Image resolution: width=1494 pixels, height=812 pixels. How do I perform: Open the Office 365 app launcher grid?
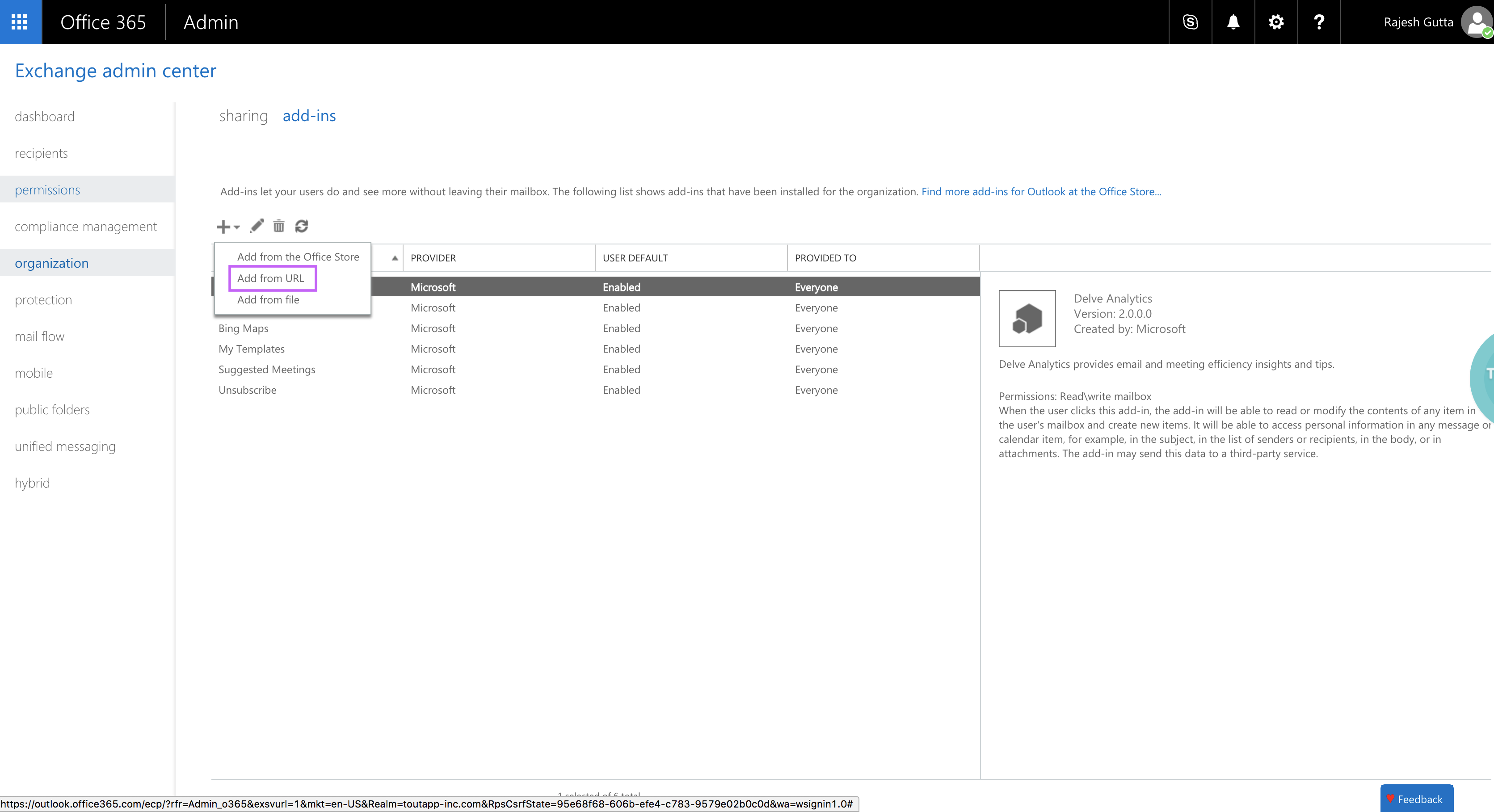(20, 22)
